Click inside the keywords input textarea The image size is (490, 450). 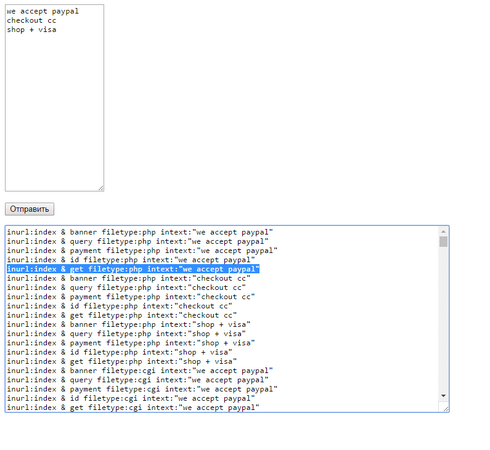coord(54,98)
